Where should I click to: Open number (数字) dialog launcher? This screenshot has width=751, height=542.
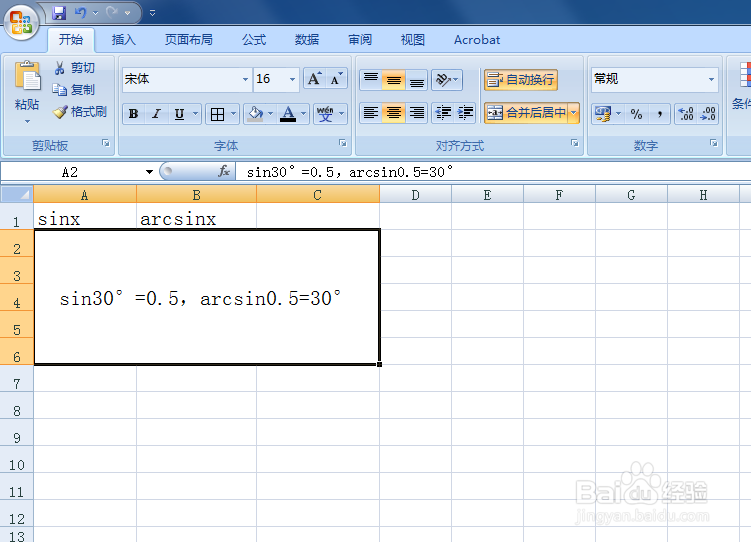pyautogui.click(x=714, y=143)
